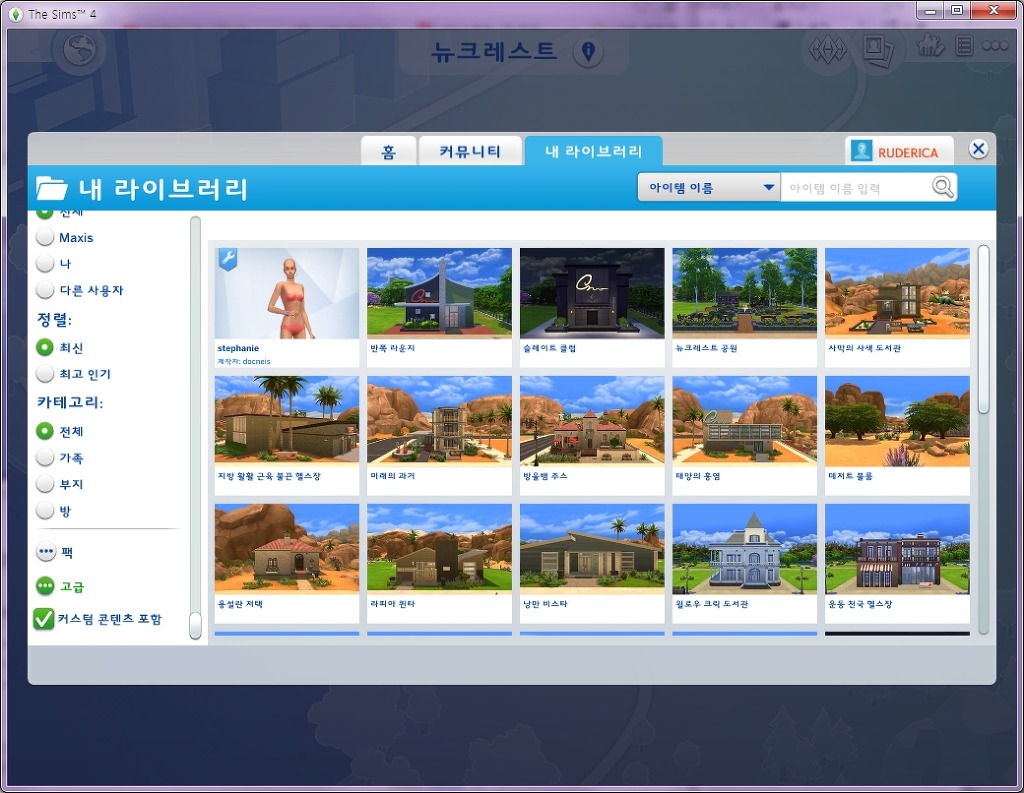Viewport: 1024px width, 793px height.
Task: Select the 다른 사용자 radio button
Action: [45, 289]
